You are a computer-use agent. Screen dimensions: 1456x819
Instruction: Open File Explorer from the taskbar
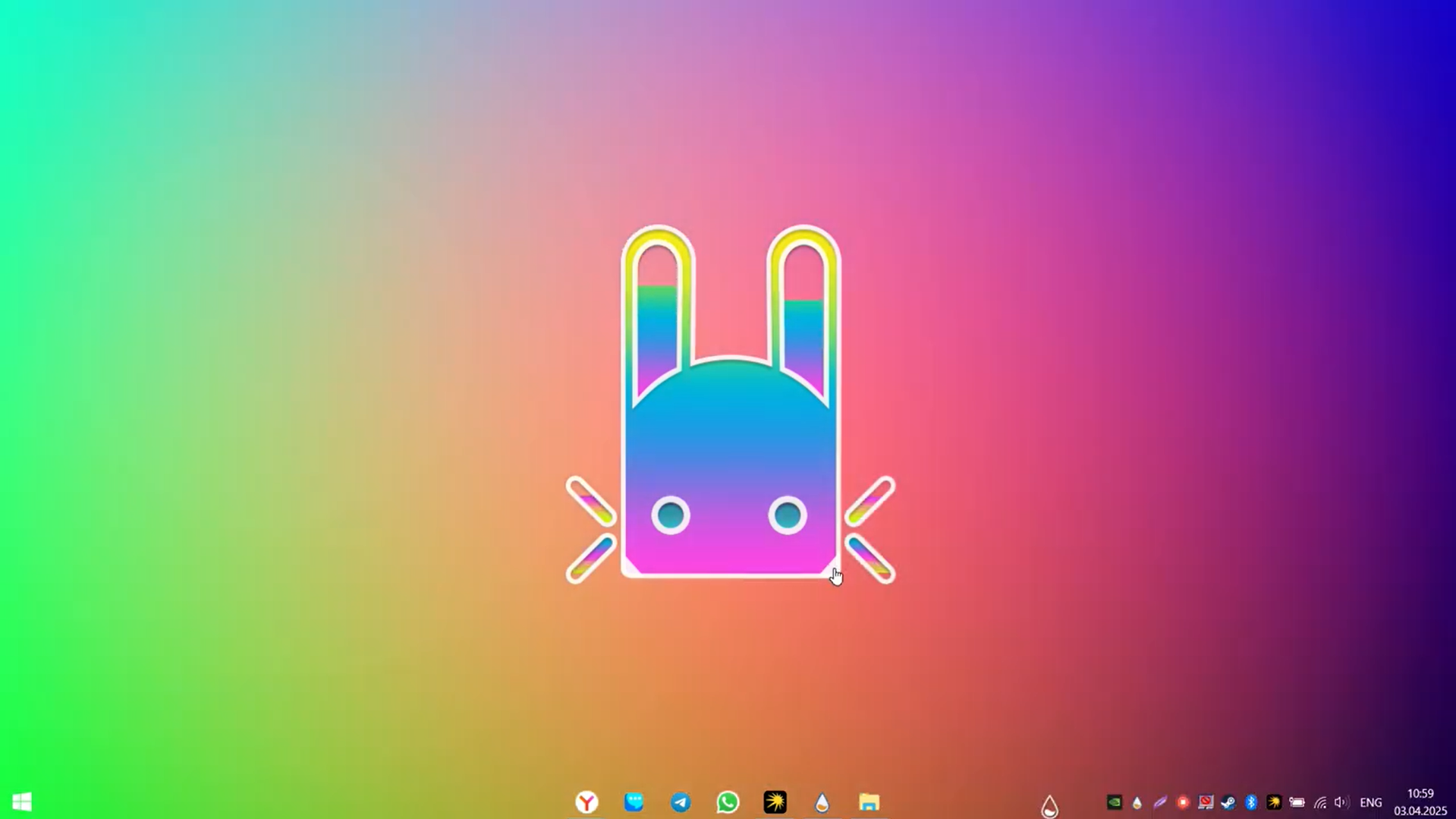point(869,802)
